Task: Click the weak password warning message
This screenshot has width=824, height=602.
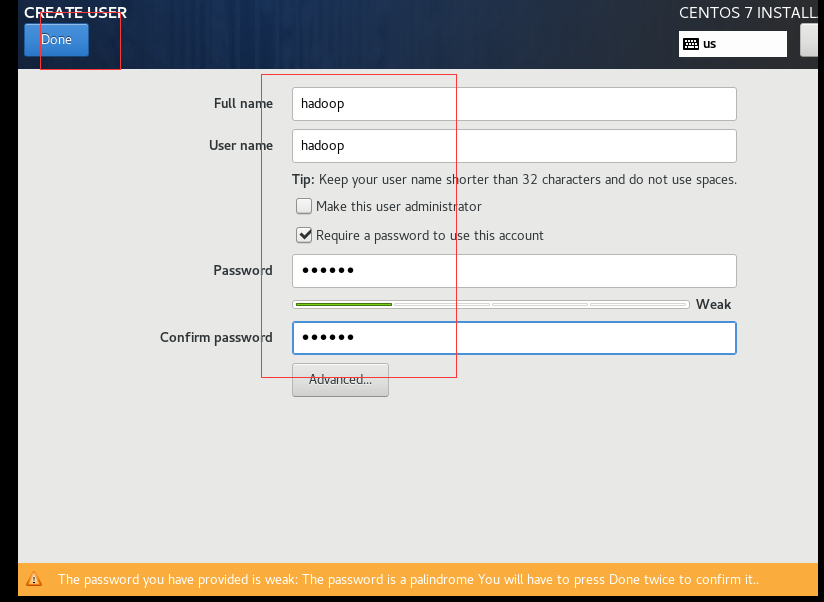Action: (x=408, y=579)
